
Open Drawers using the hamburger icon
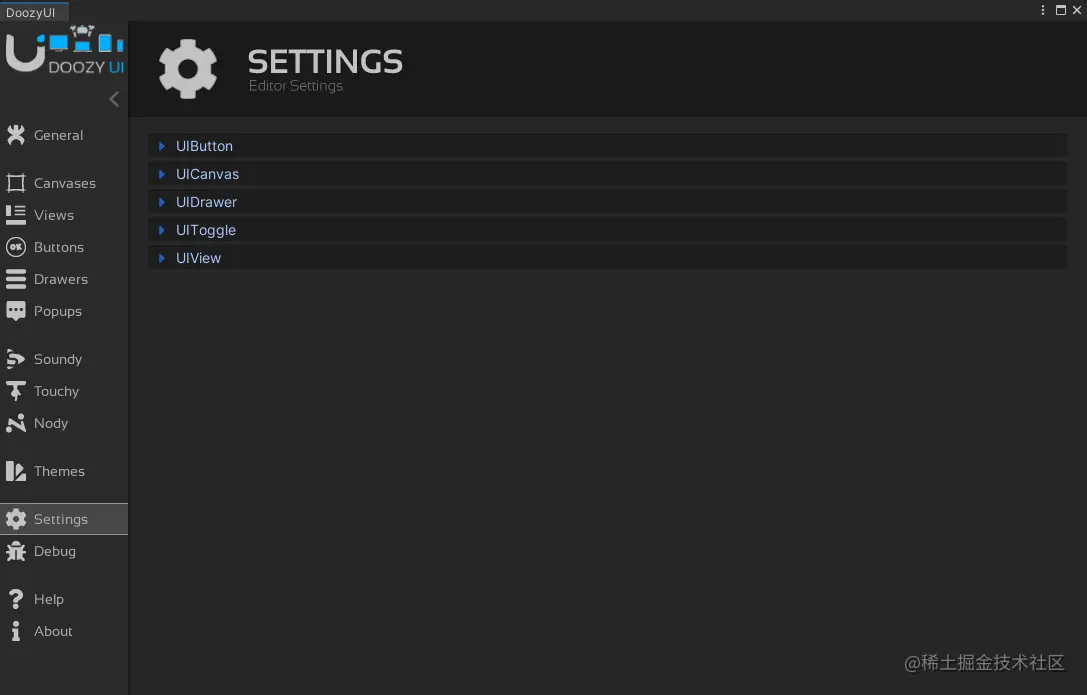[x=15, y=279]
